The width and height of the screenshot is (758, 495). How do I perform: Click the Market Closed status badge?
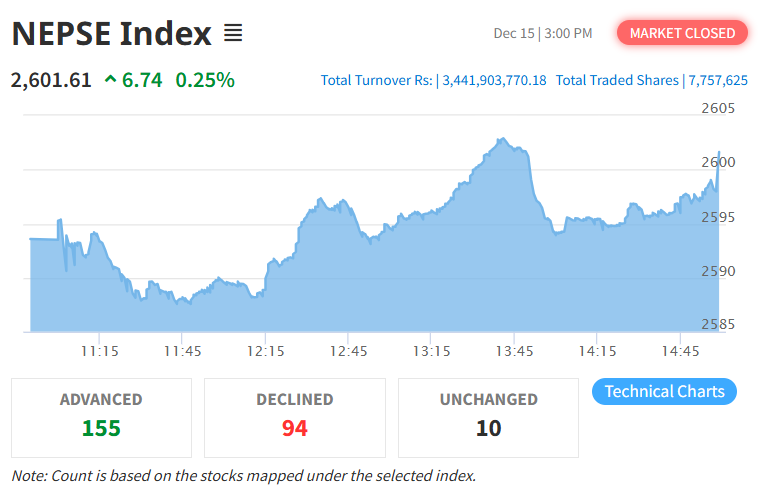(682, 33)
